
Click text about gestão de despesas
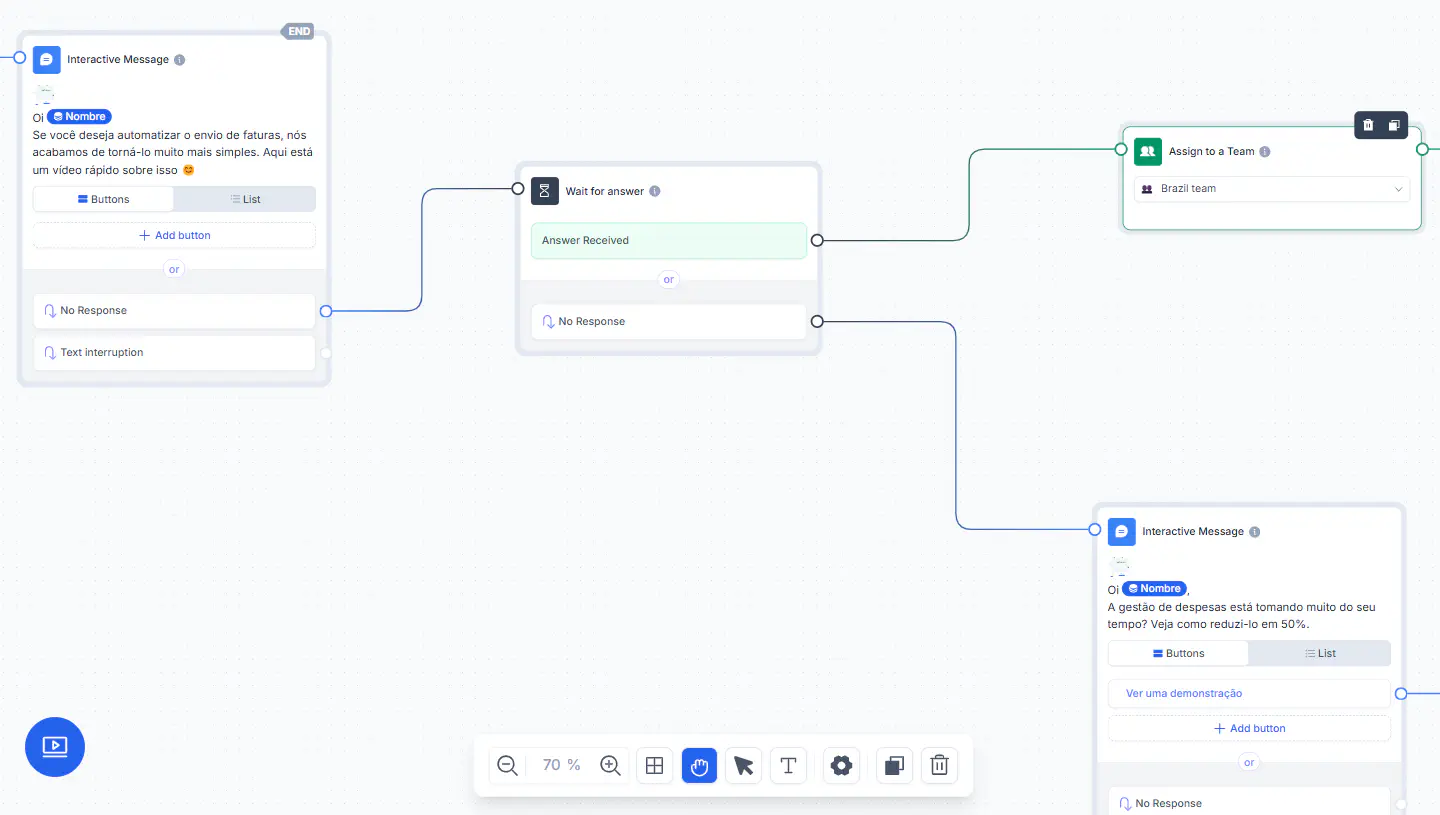[x=1242, y=615]
